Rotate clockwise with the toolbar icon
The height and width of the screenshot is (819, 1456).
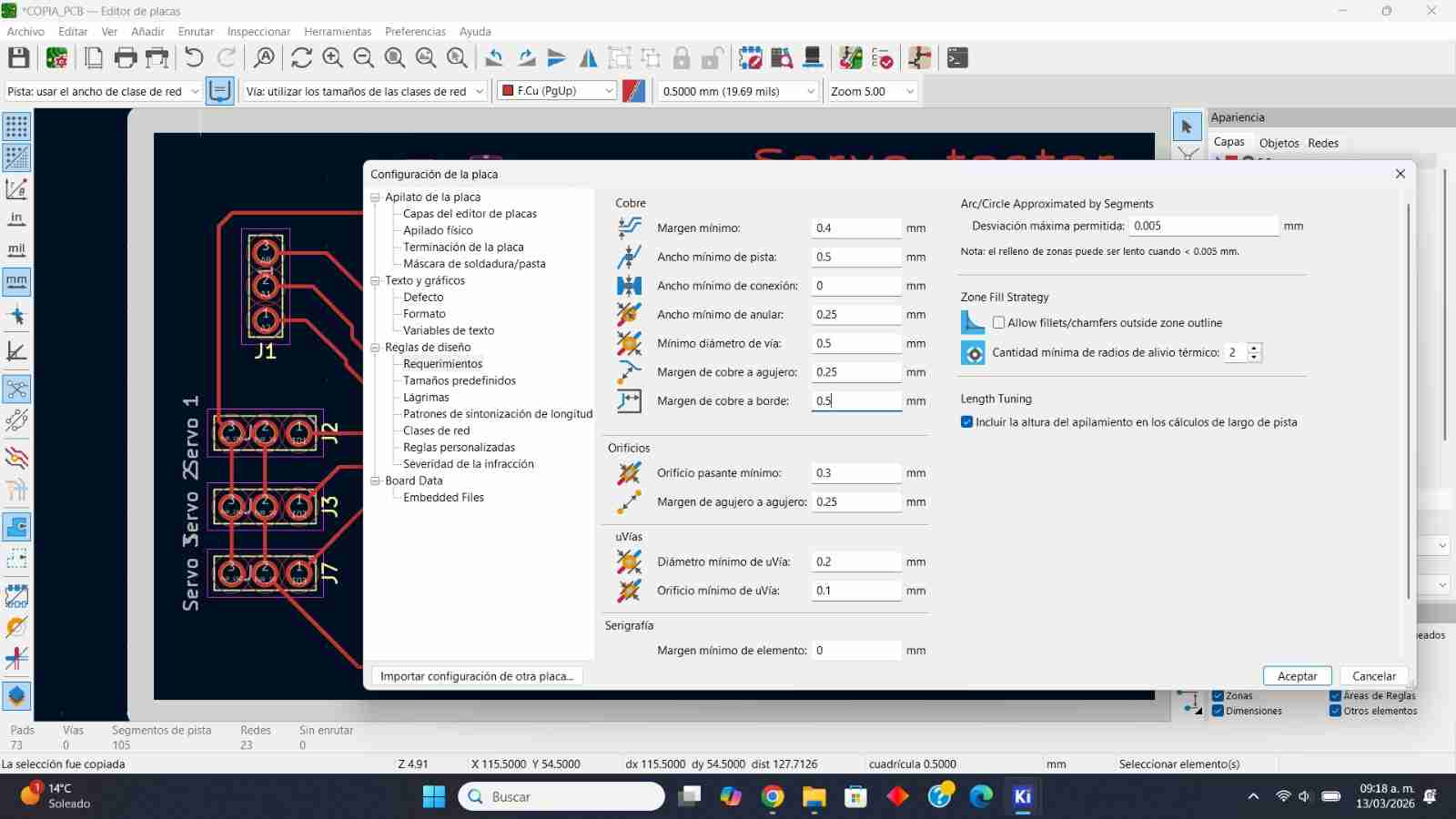pos(526,58)
